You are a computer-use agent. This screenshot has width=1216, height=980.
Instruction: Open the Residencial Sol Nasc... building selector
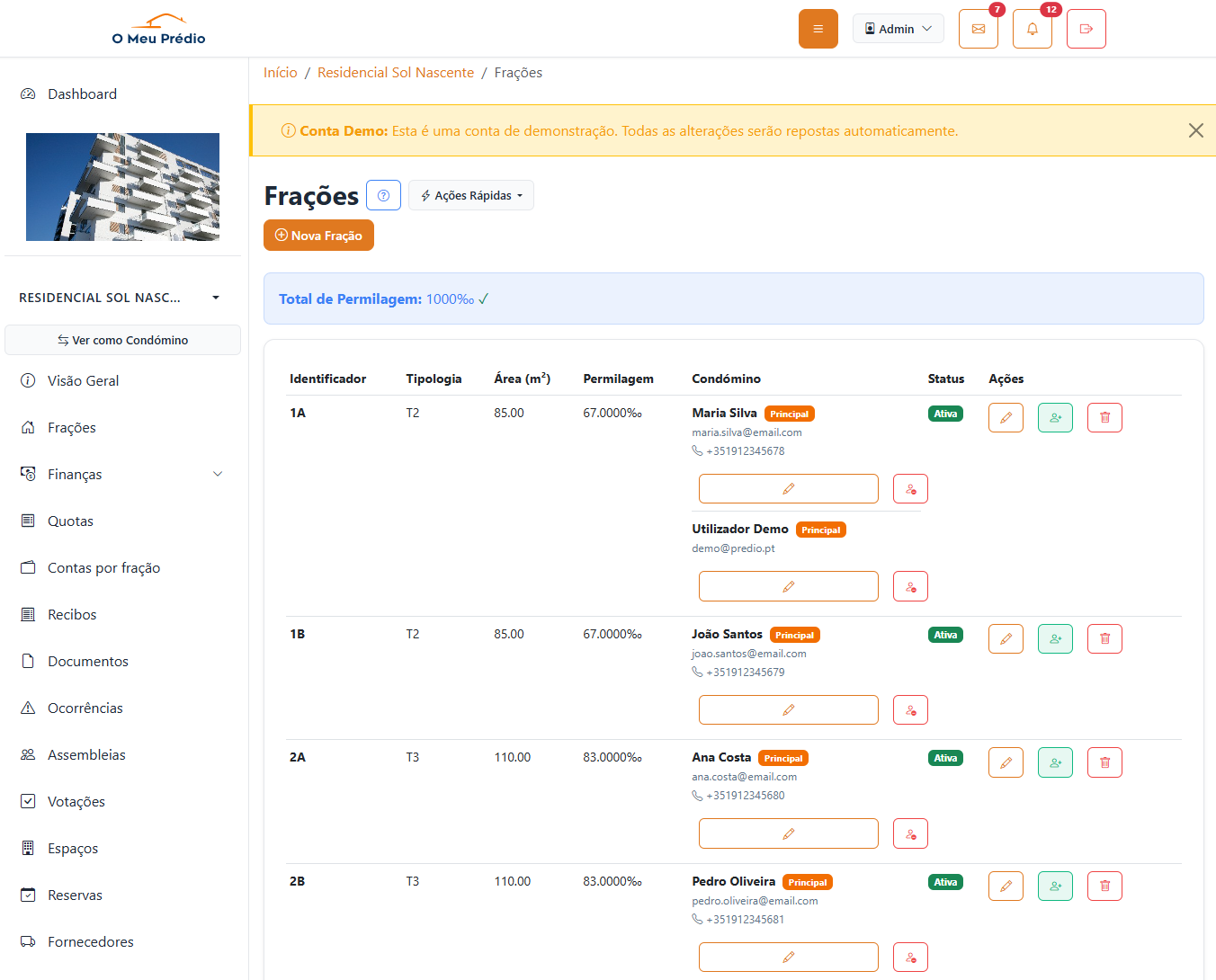point(120,298)
